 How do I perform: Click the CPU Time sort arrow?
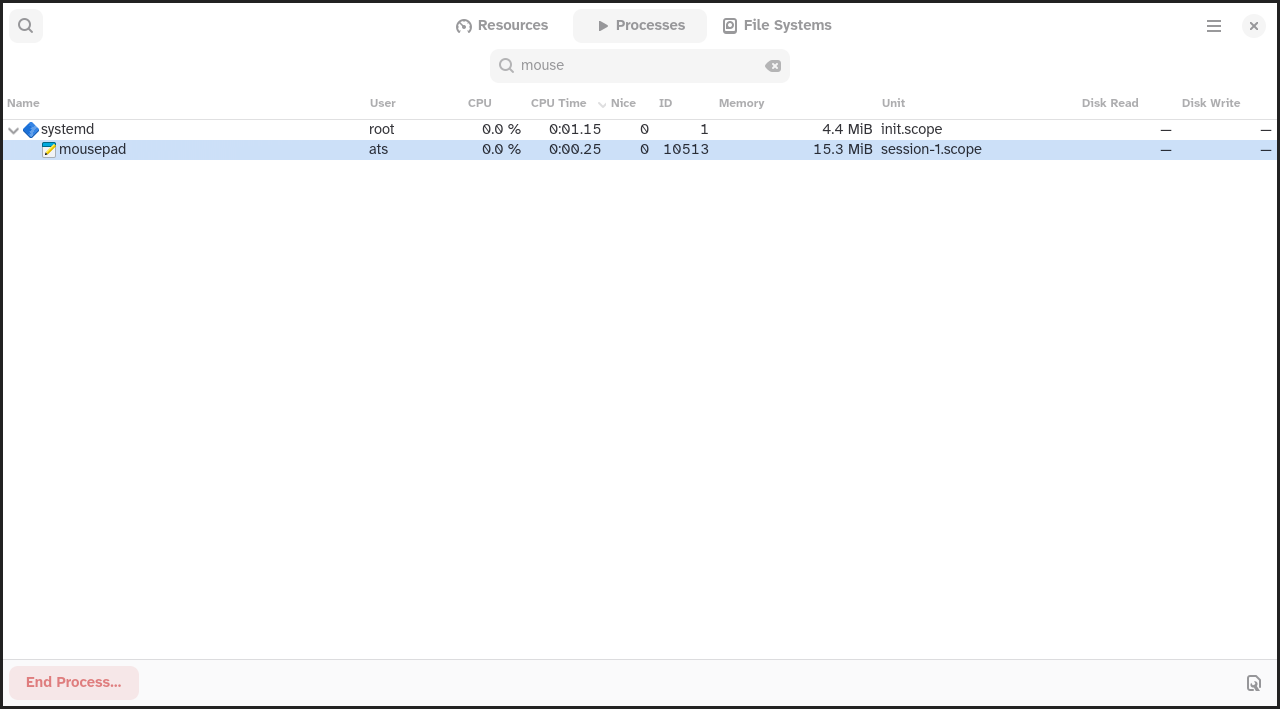pyautogui.click(x=602, y=104)
